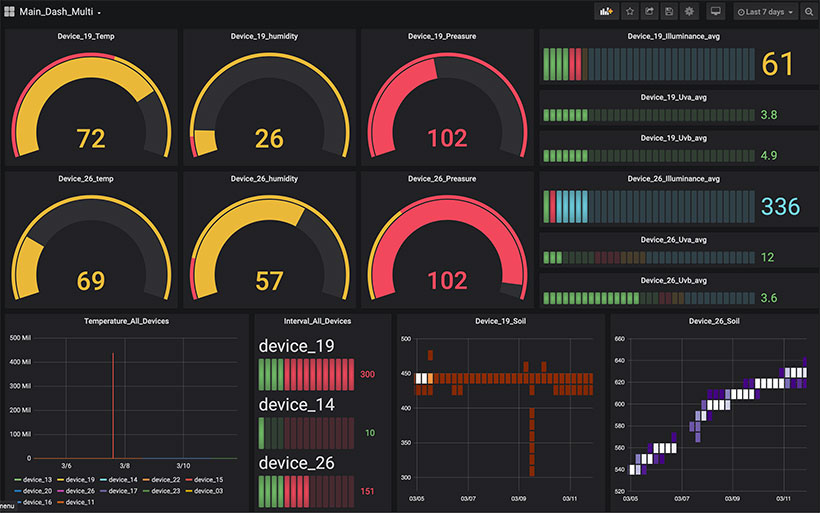Toggle device_19 series in temperature legend
This screenshot has height=513, width=820.
75,480
